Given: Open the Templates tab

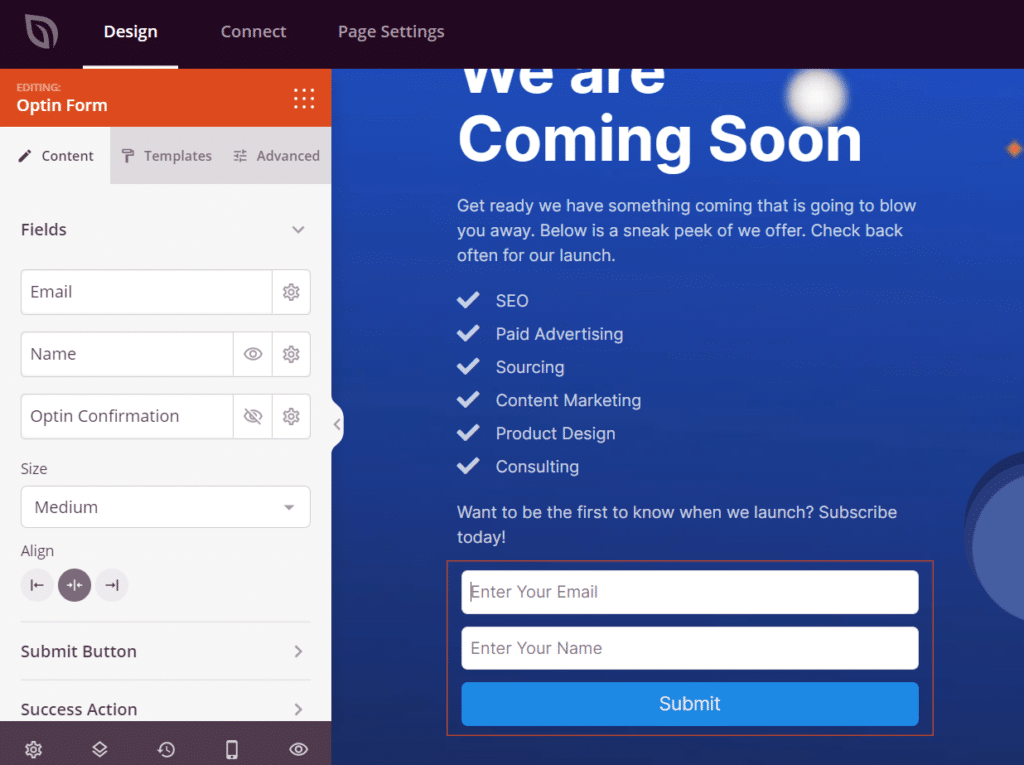Looking at the screenshot, I should (166, 156).
